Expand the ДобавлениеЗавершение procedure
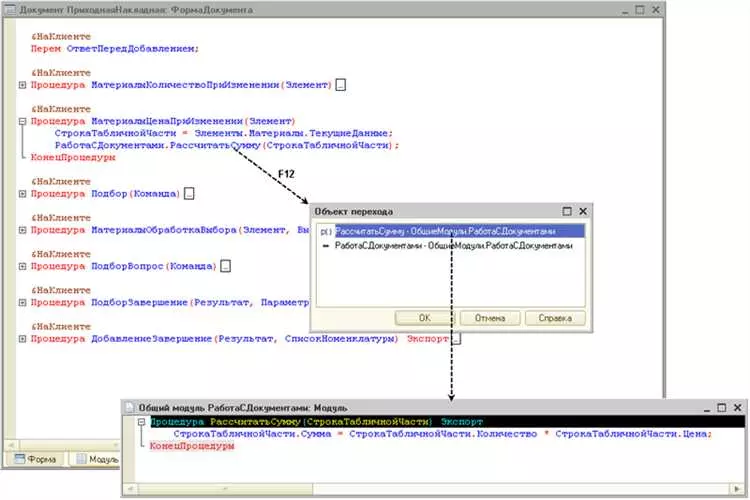The width and height of the screenshot is (750, 500). click(22, 339)
